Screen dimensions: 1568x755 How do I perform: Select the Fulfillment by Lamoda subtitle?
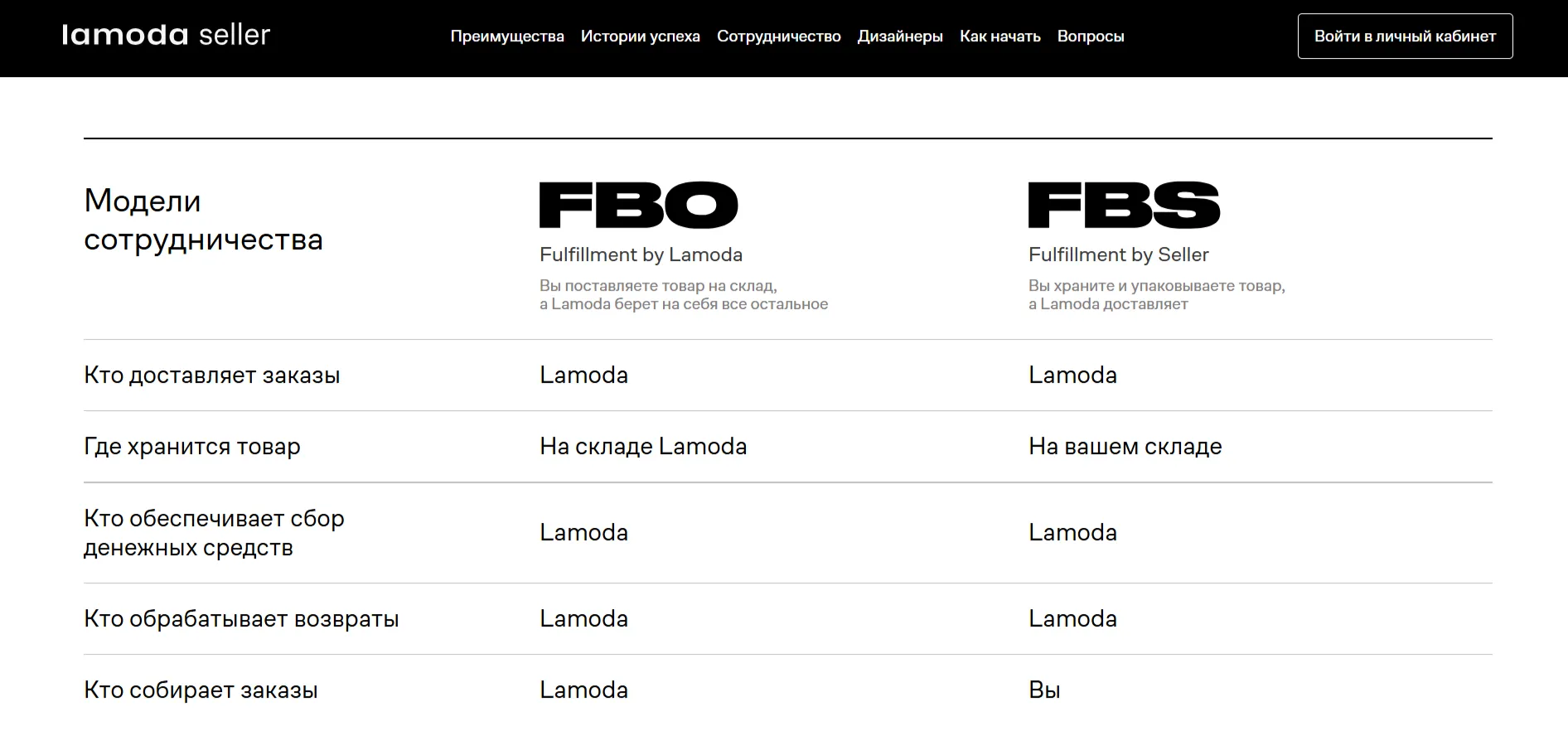(641, 254)
